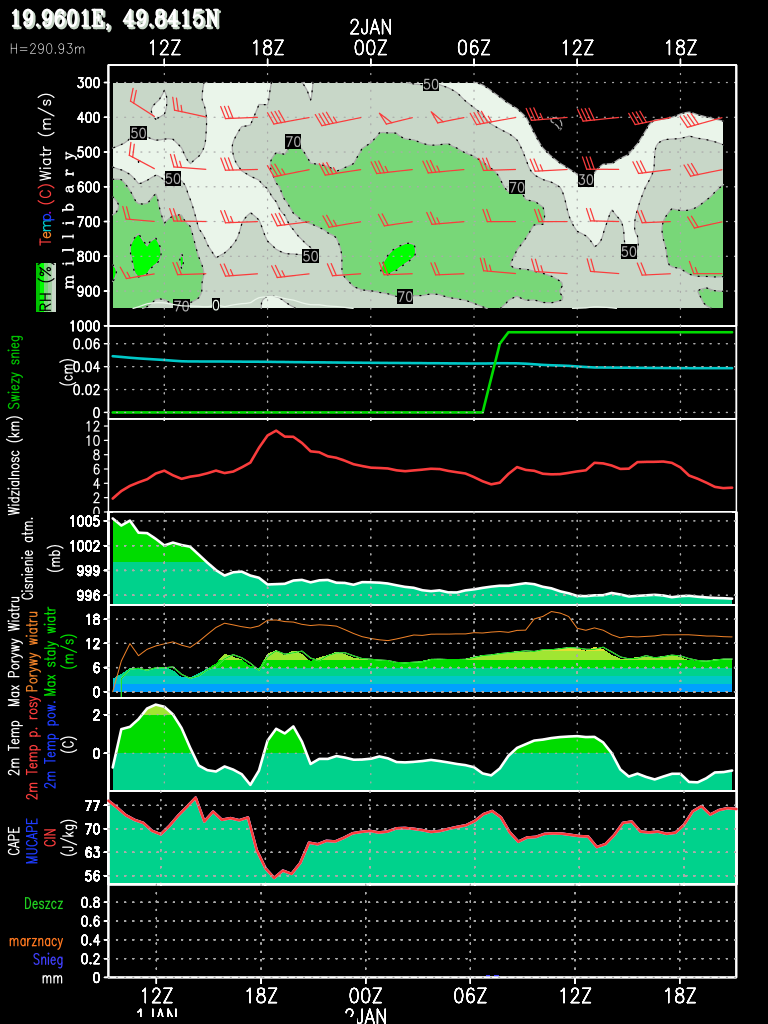768x1024 pixels.
Task: Click the 1005 tick on the pressure panel
Action: point(85,521)
